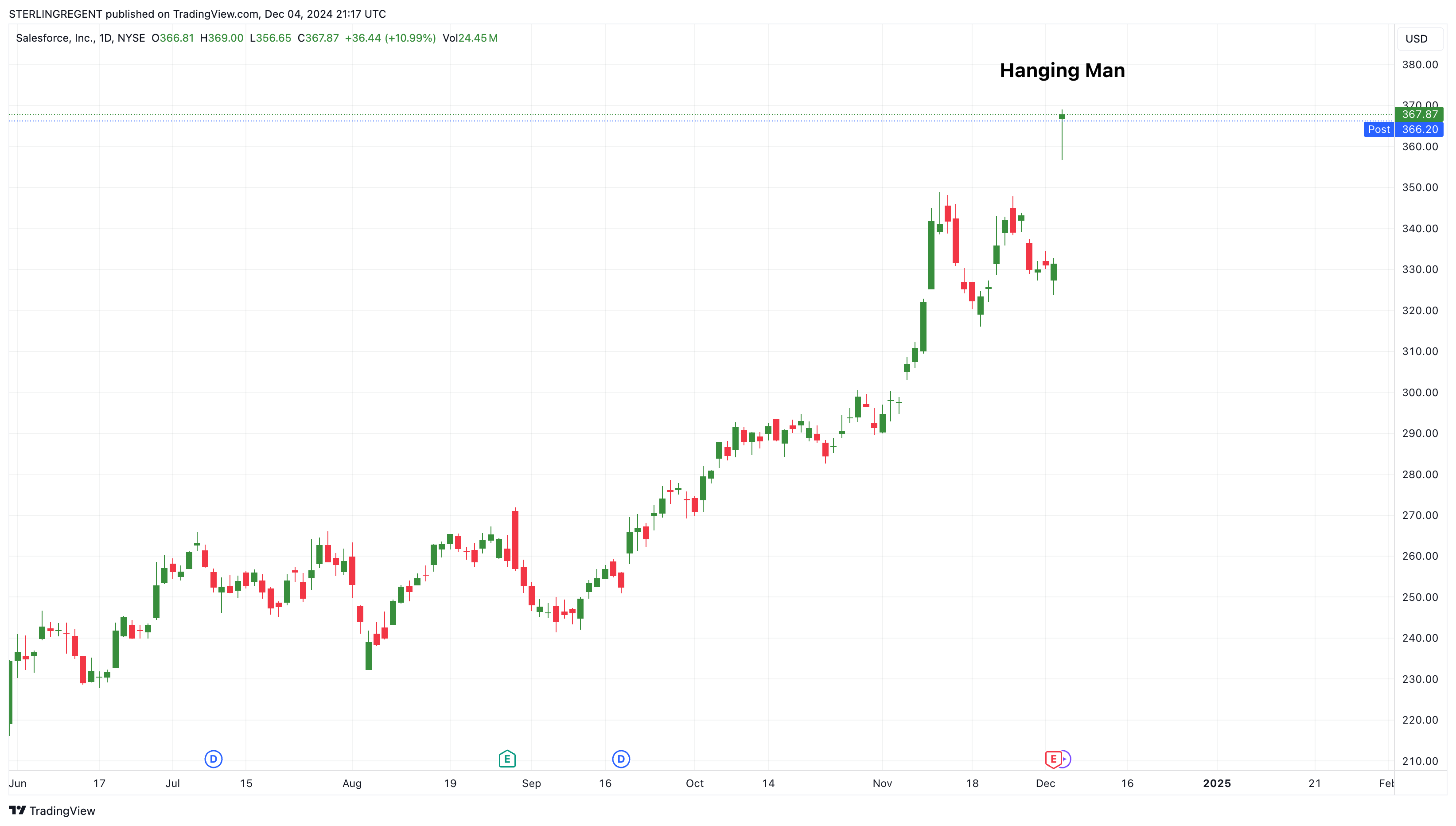Click the 380.00 price axis label
This screenshot has height=826, width=1456.
[x=1420, y=65]
